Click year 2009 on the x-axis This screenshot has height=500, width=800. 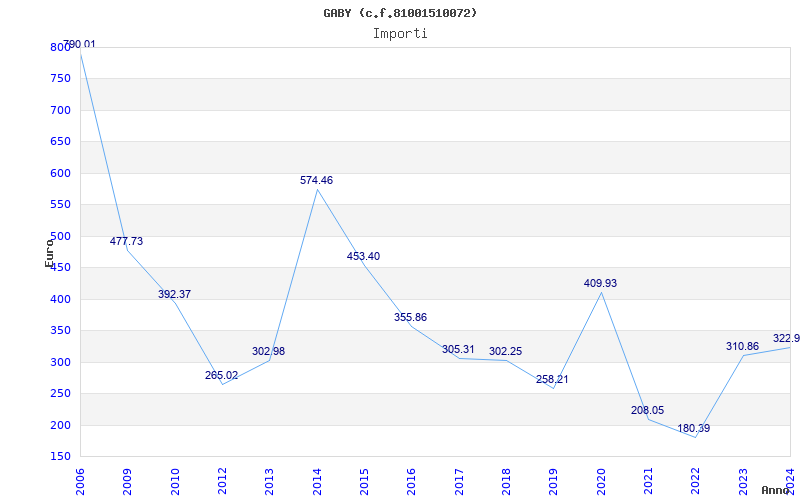128,482
